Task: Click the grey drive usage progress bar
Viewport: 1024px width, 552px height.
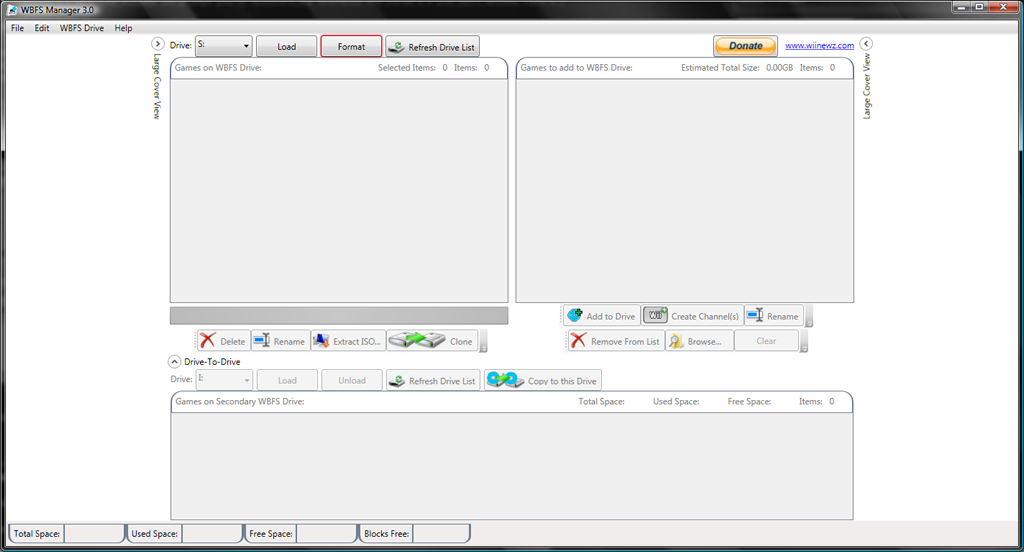Action: (339, 316)
